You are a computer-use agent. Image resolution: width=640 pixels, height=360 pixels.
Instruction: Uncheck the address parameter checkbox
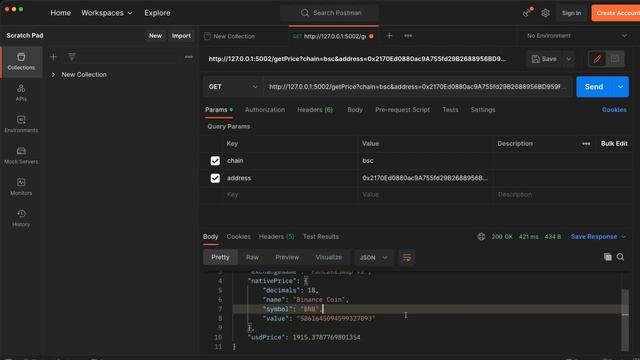[215, 178]
